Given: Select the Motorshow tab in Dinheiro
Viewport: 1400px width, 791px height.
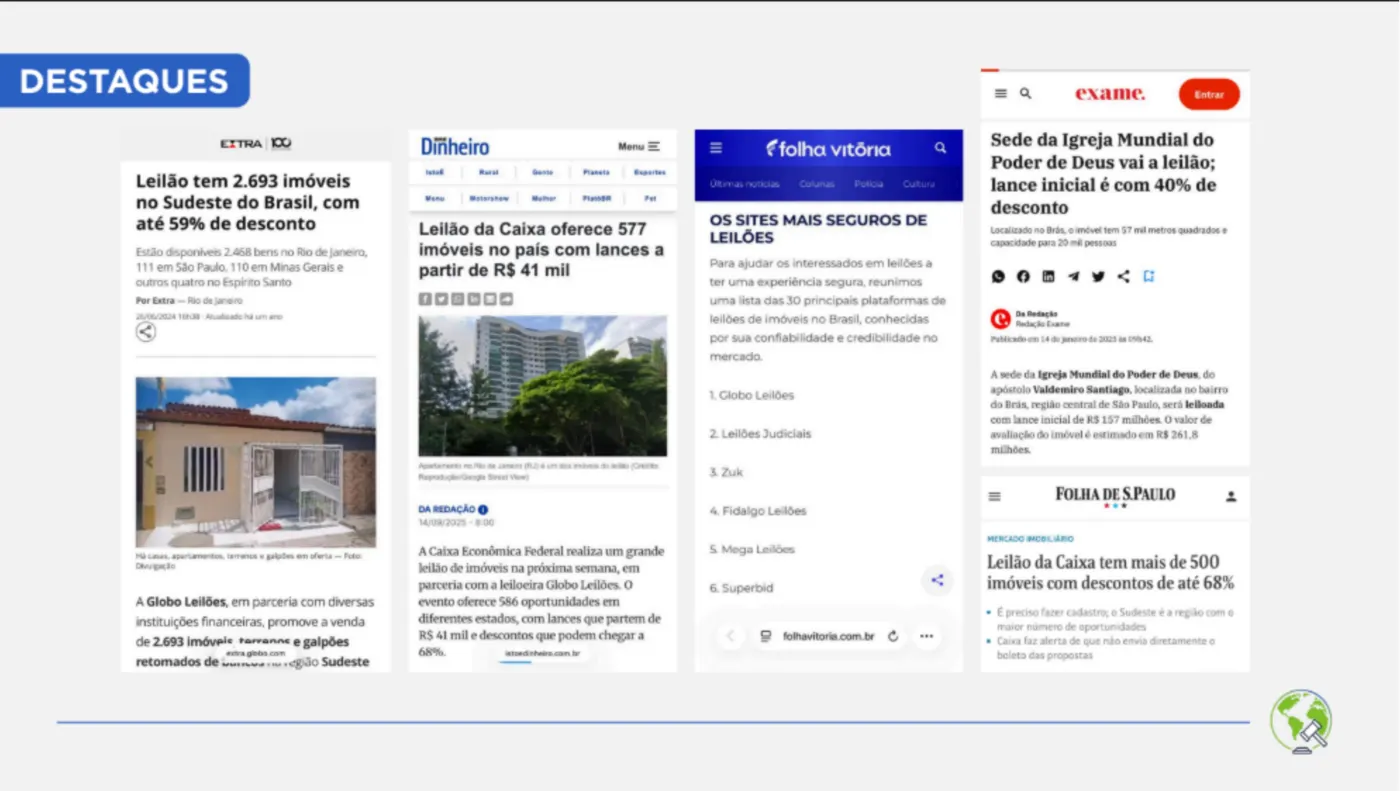Looking at the screenshot, I should (x=489, y=198).
